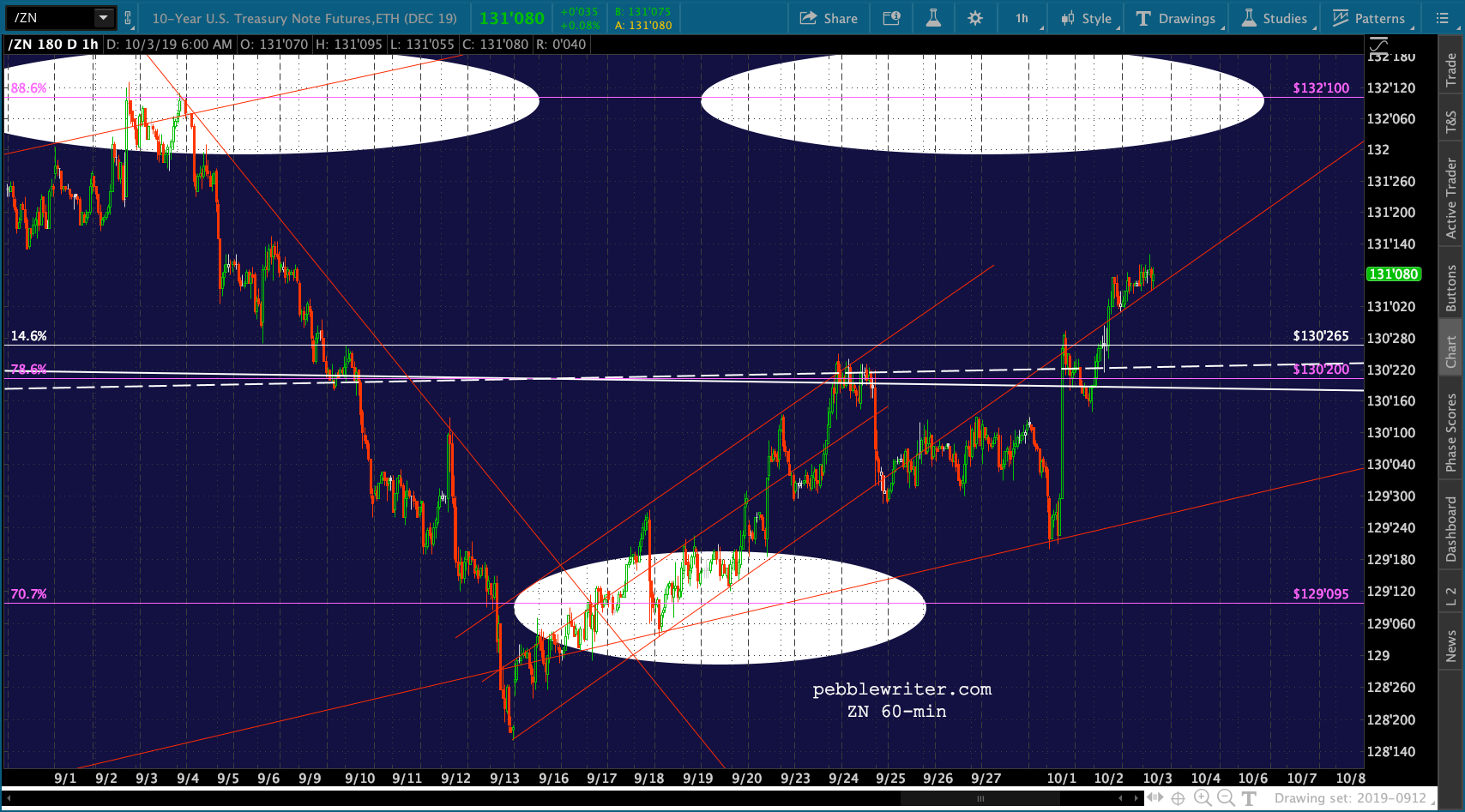Click the 129 price axis value
The height and width of the screenshot is (812, 1465).
coord(1378,656)
